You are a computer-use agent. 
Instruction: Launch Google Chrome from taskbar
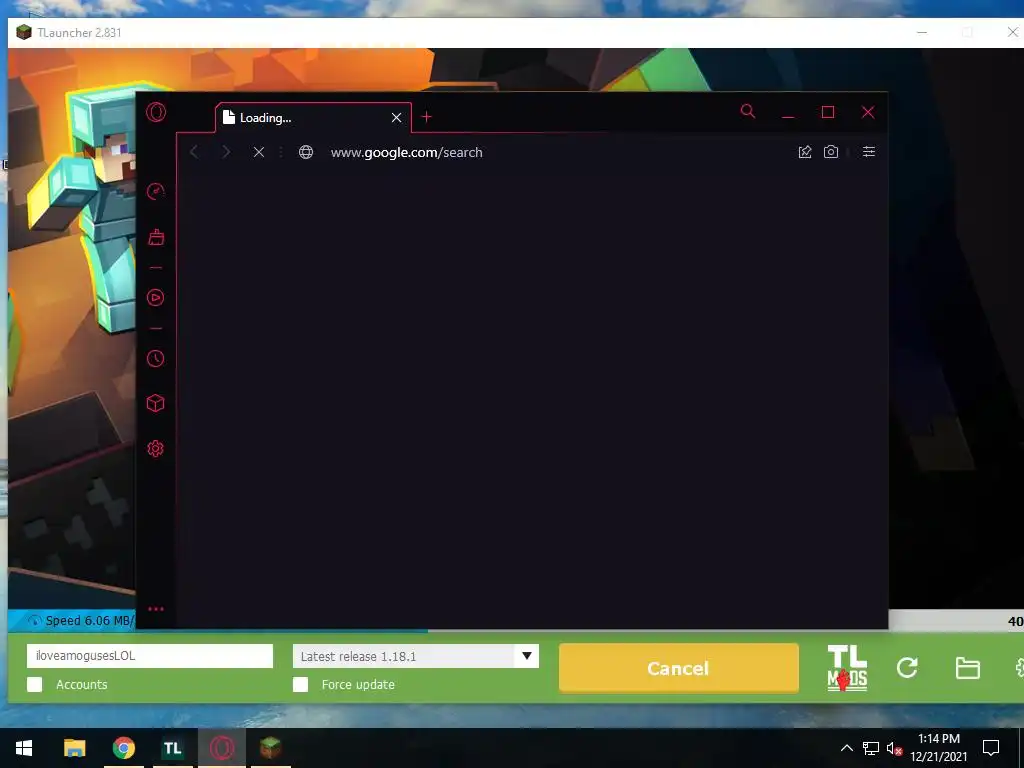click(x=123, y=748)
